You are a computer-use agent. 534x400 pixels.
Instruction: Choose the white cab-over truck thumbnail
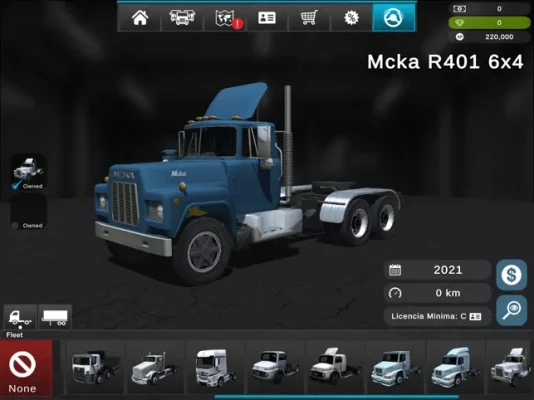(x=215, y=367)
